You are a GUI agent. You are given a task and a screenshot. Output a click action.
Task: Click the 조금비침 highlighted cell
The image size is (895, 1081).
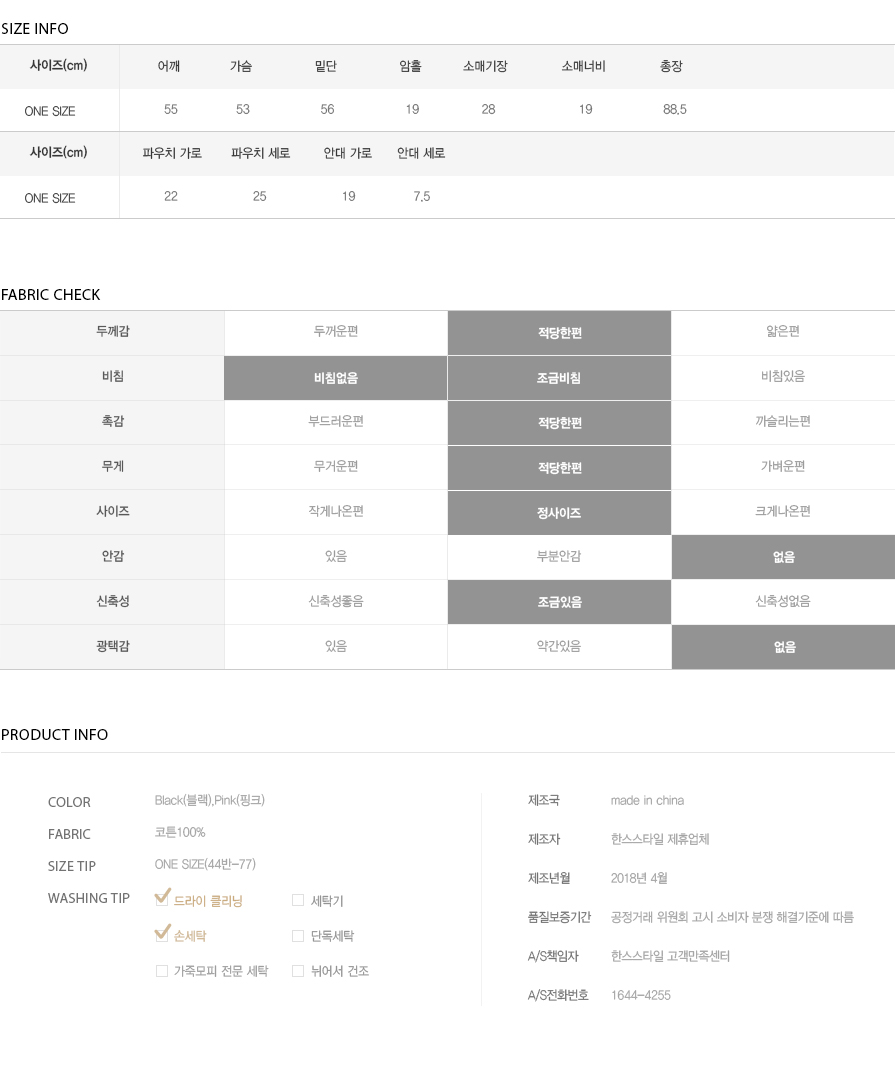click(x=559, y=378)
